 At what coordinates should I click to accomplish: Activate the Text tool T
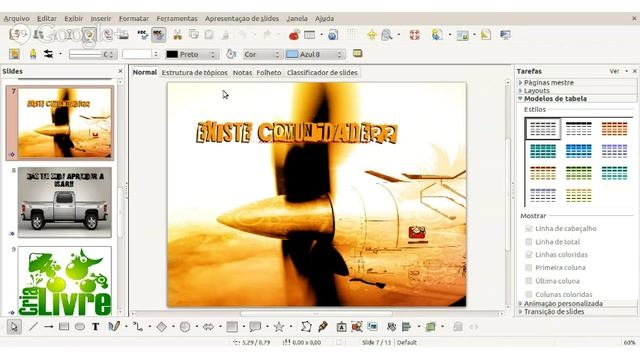[x=96, y=327]
